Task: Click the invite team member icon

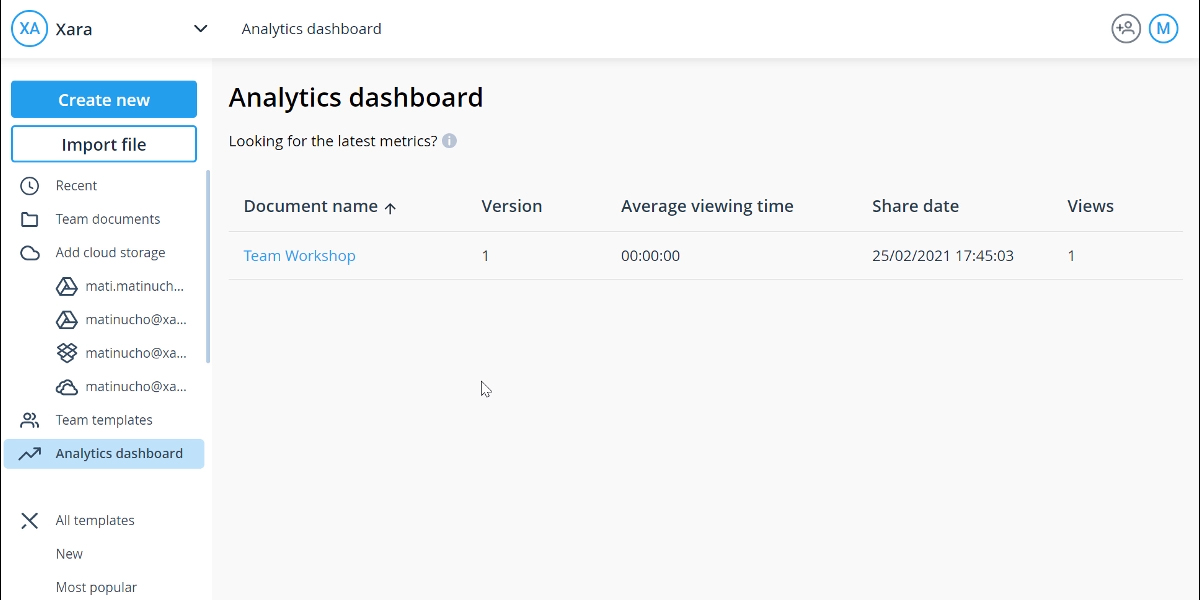Action: [x=1126, y=29]
